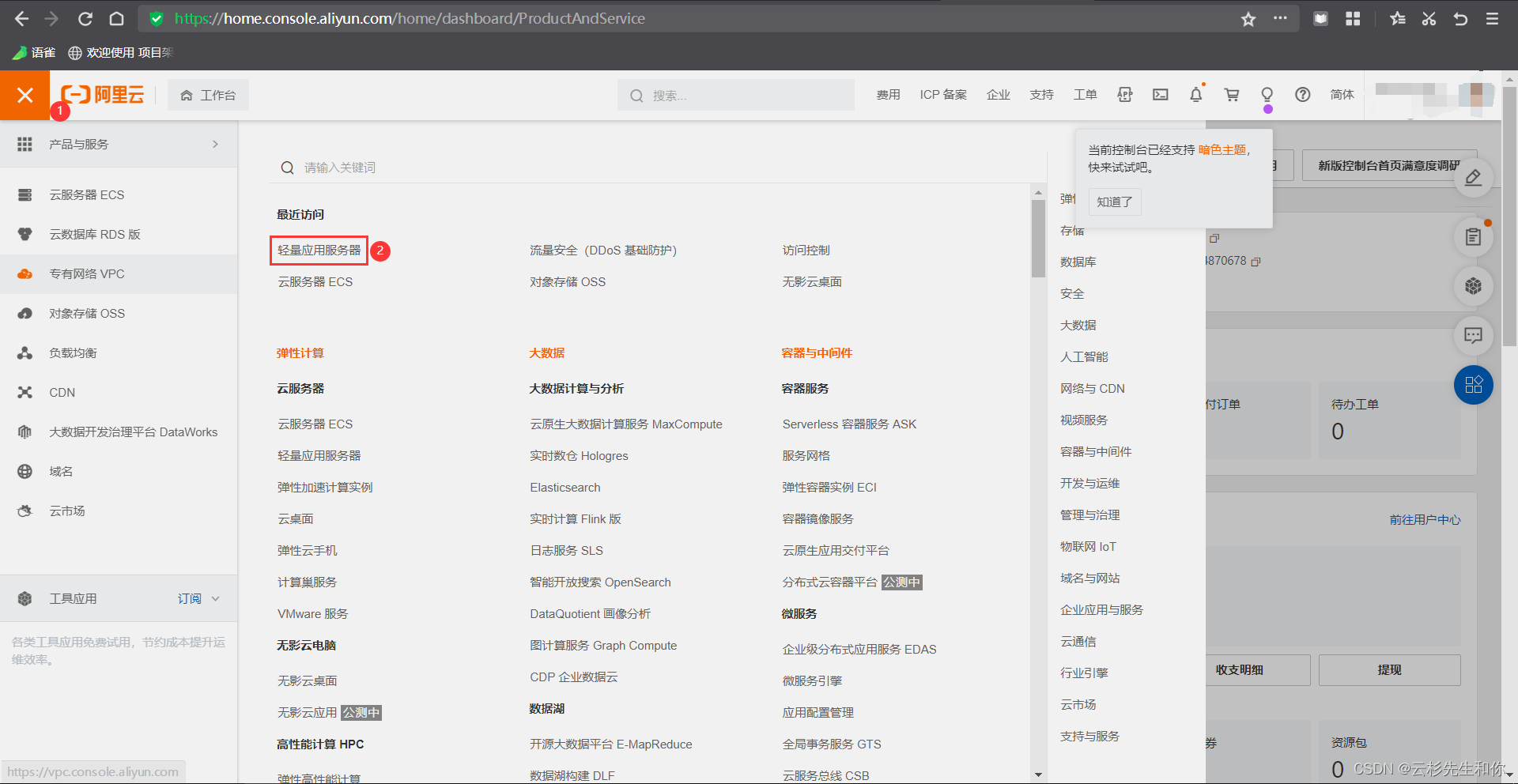
Task: Select the 网络与 CDN category
Action: tap(1093, 388)
